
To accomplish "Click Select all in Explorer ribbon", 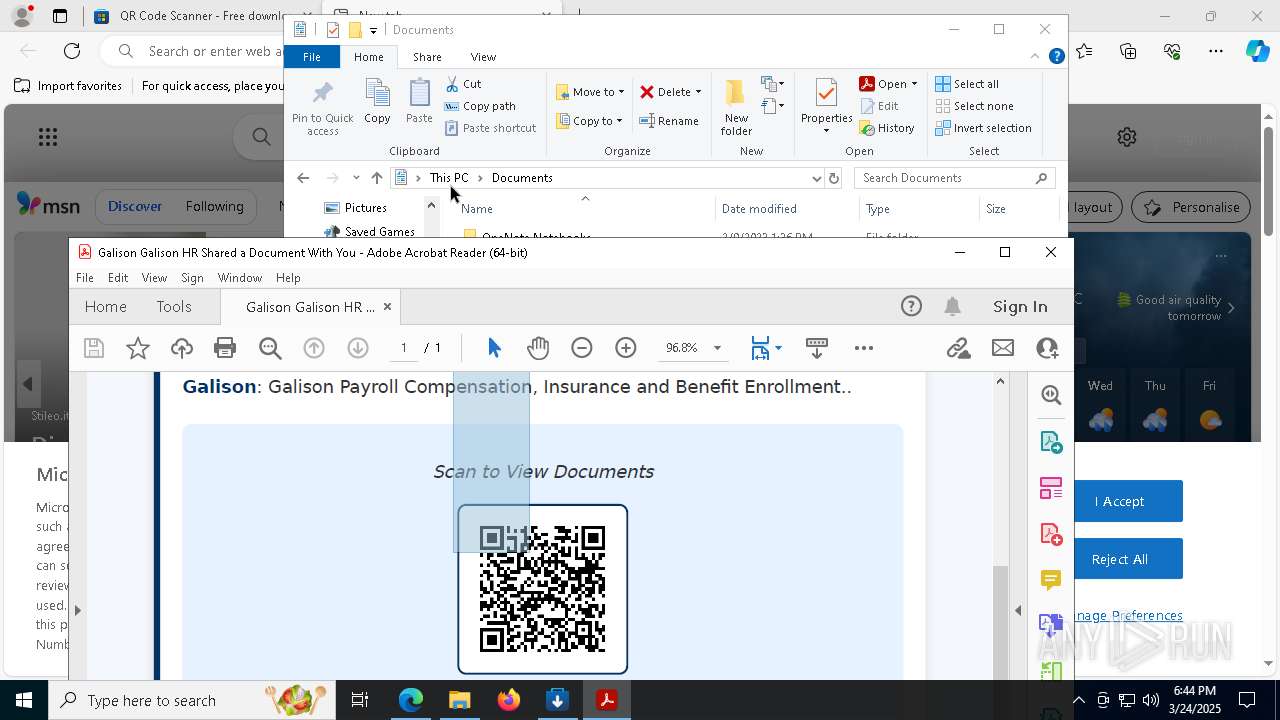I will (967, 84).
